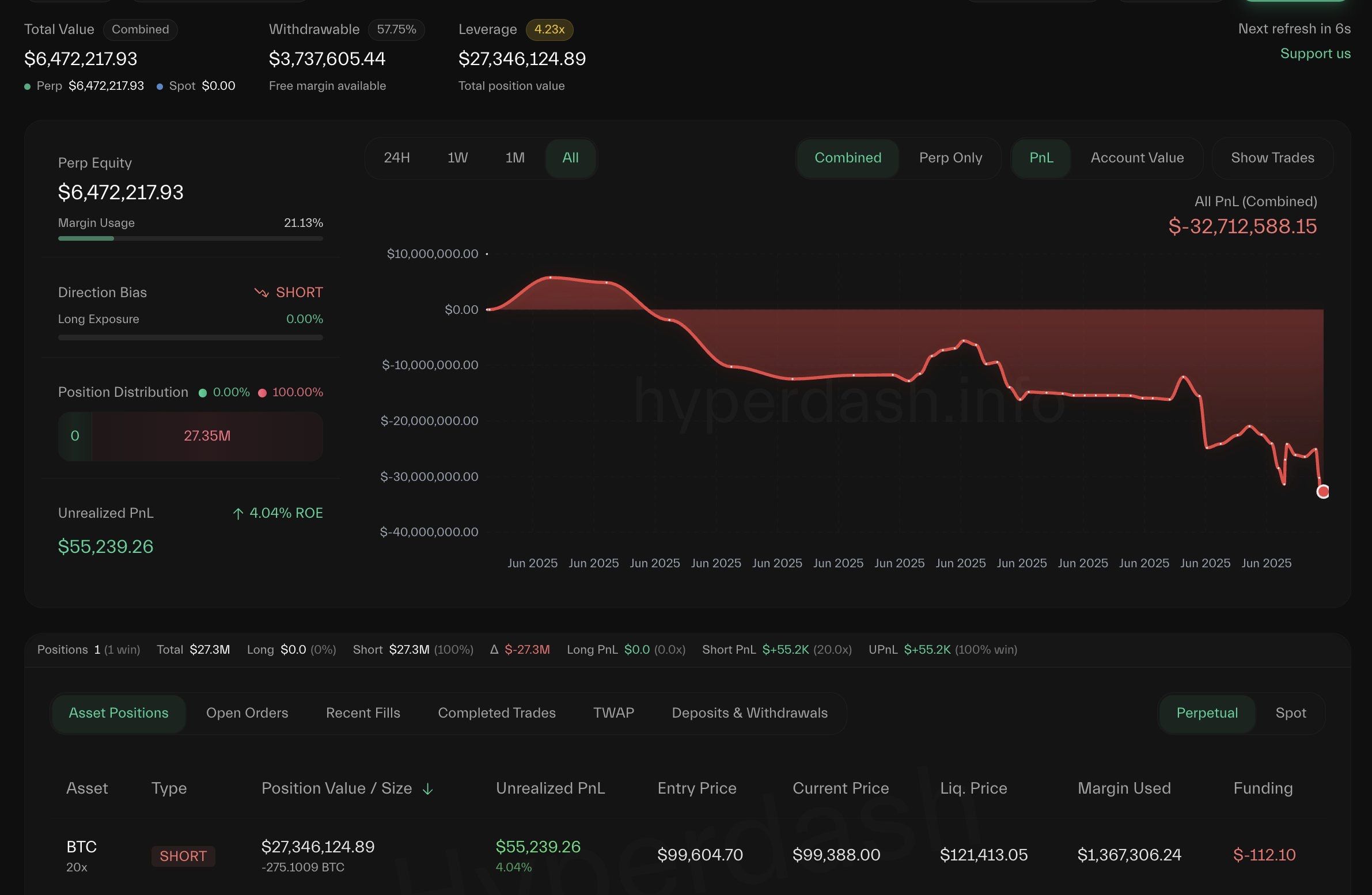Screen dimensions: 1372x895
Task: Switch positions view to Spot
Action: [1290, 713]
